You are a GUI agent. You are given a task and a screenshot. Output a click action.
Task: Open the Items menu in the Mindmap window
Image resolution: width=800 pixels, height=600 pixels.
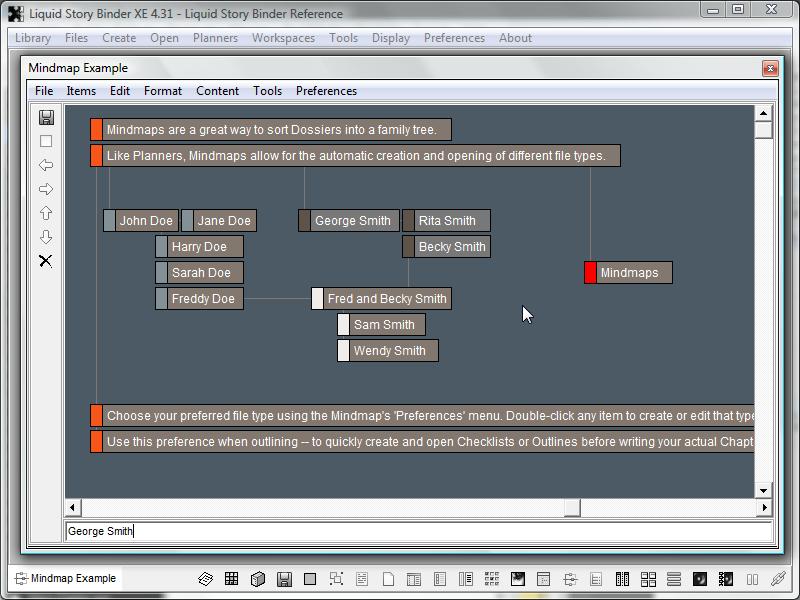[81, 91]
